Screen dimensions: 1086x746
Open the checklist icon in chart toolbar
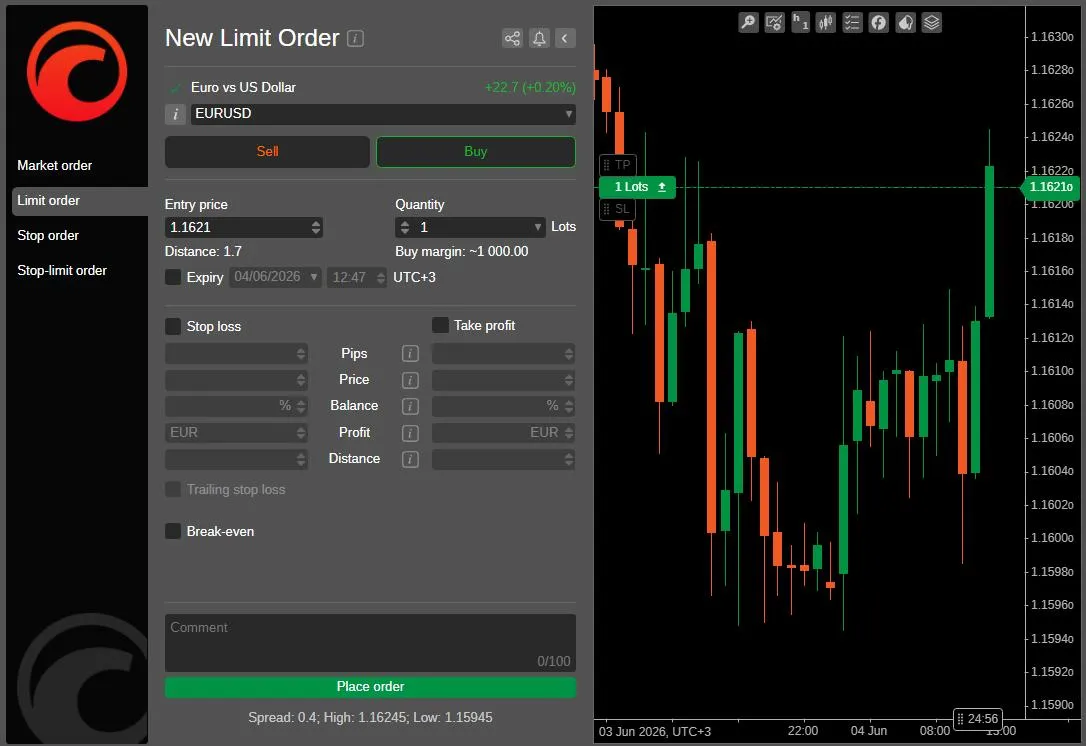pyautogui.click(x=853, y=23)
